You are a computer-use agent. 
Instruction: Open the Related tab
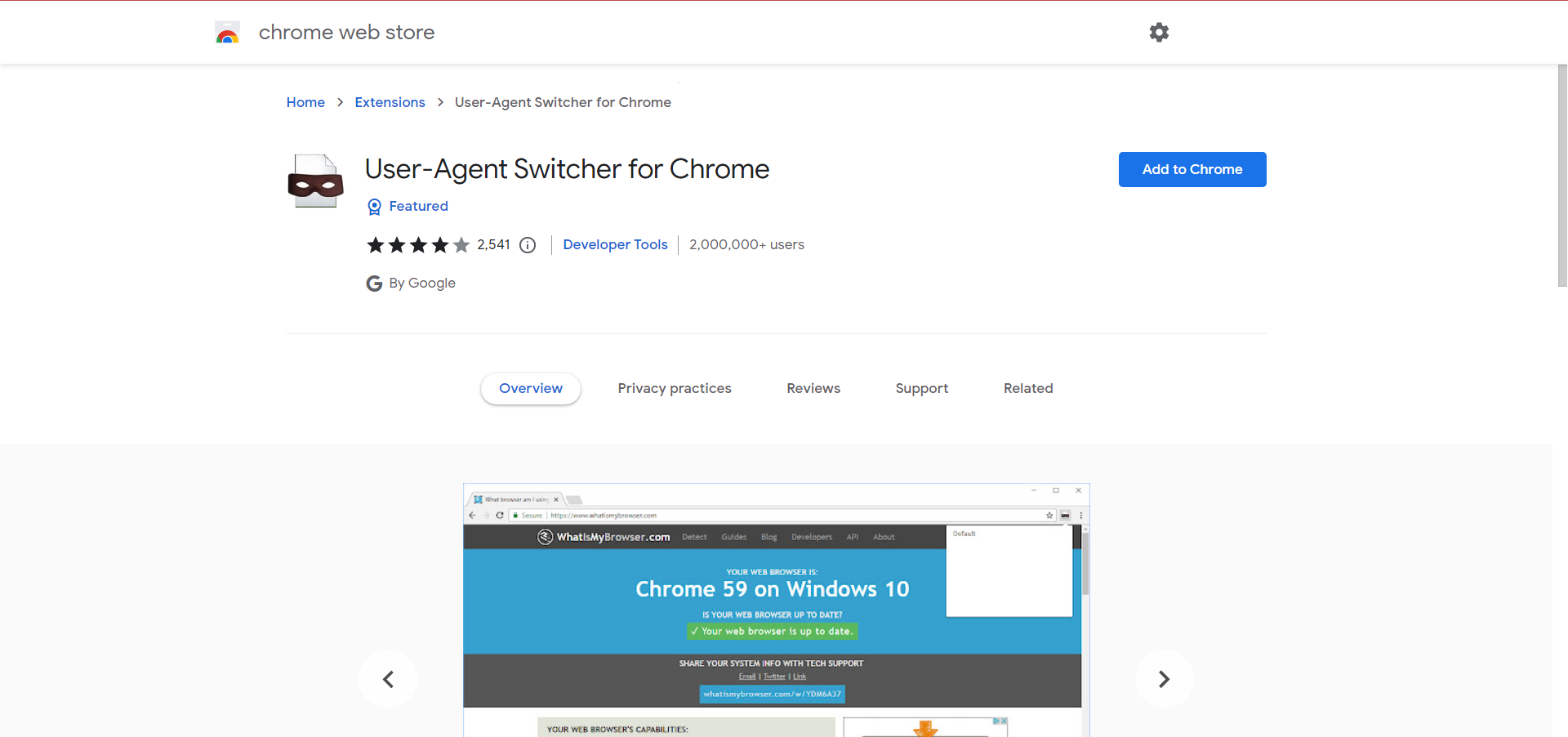[x=1028, y=388]
